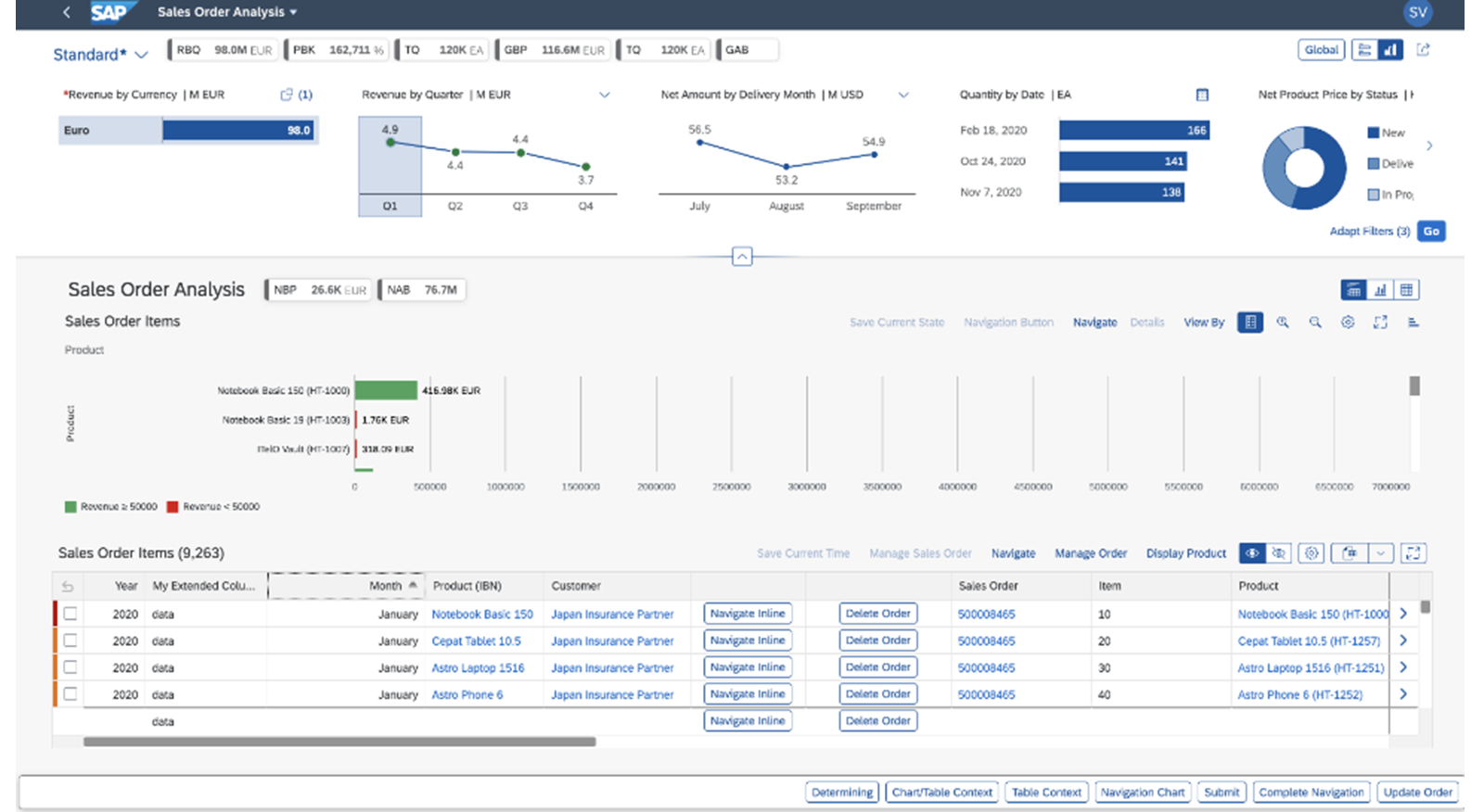Open the export options dropdown arrow

click(x=1381, y=553)
